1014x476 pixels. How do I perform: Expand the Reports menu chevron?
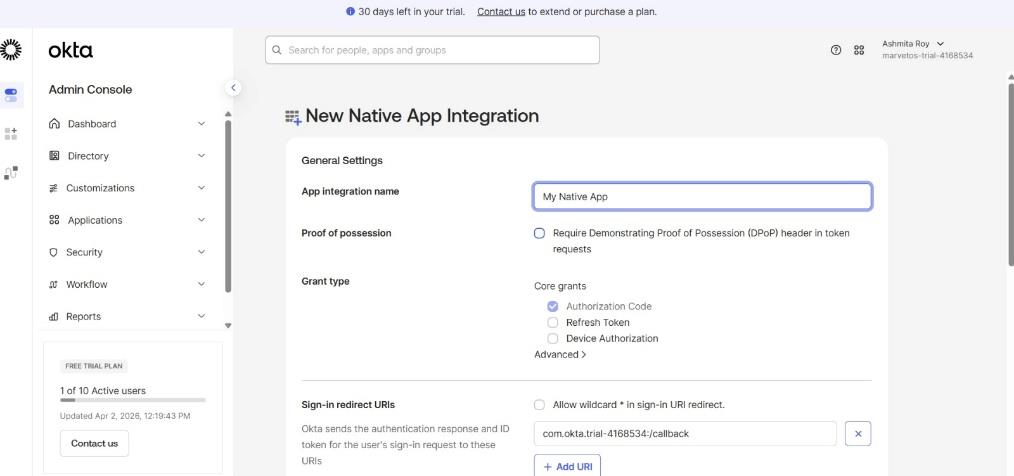[x=201, y=316]
